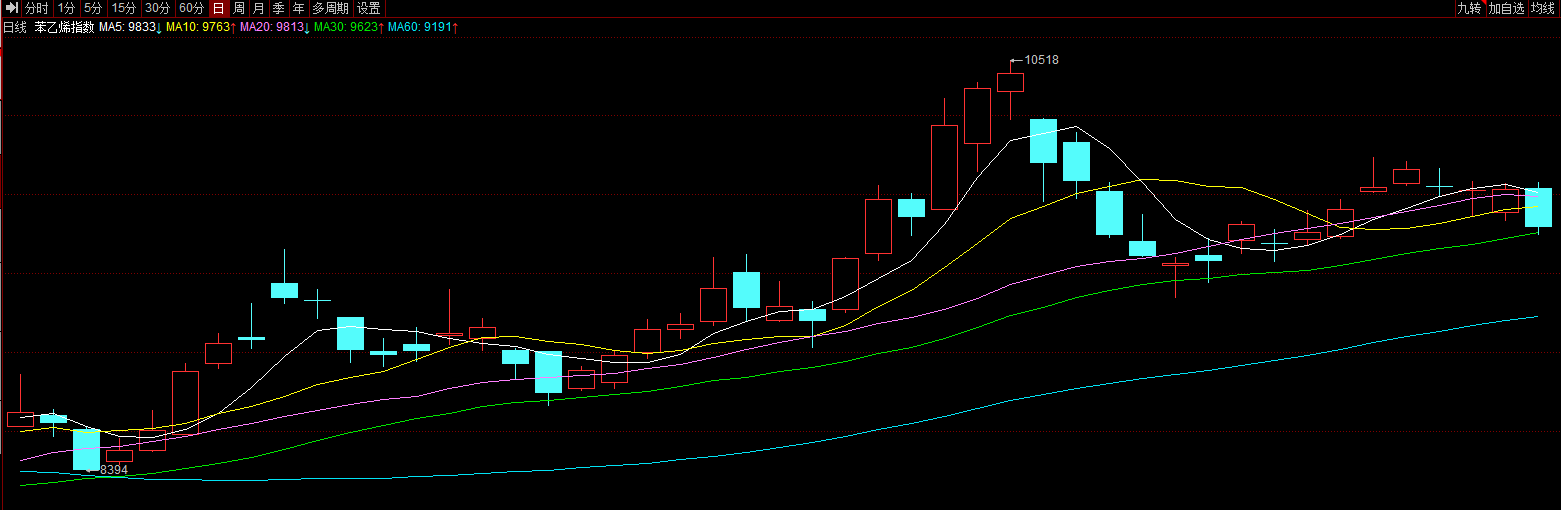Screen dimensions: 1561x510
Task: Switch to 月 monthly chart
Action: [259, 8]
